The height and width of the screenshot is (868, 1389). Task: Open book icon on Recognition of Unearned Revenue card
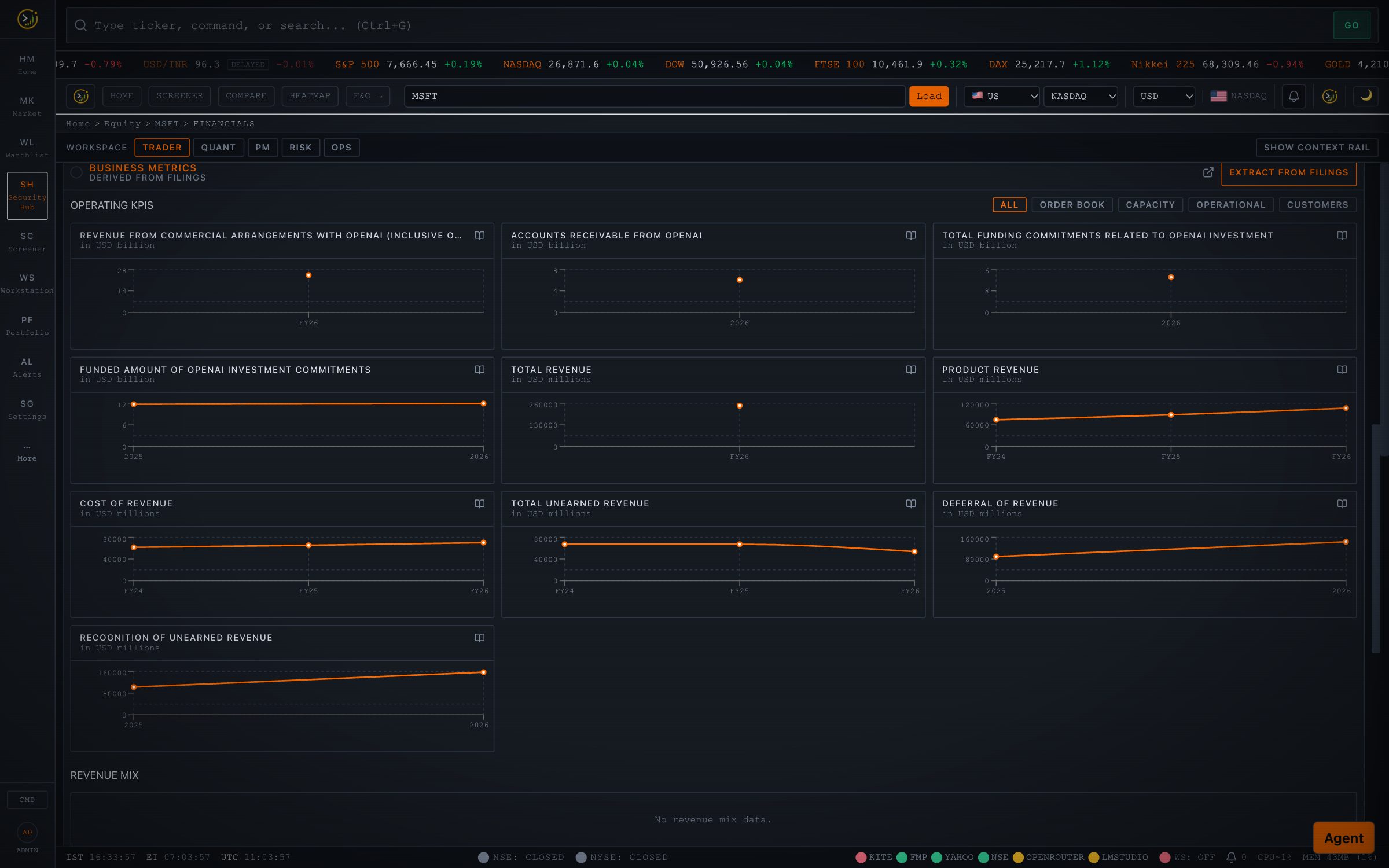click(479, 638)
